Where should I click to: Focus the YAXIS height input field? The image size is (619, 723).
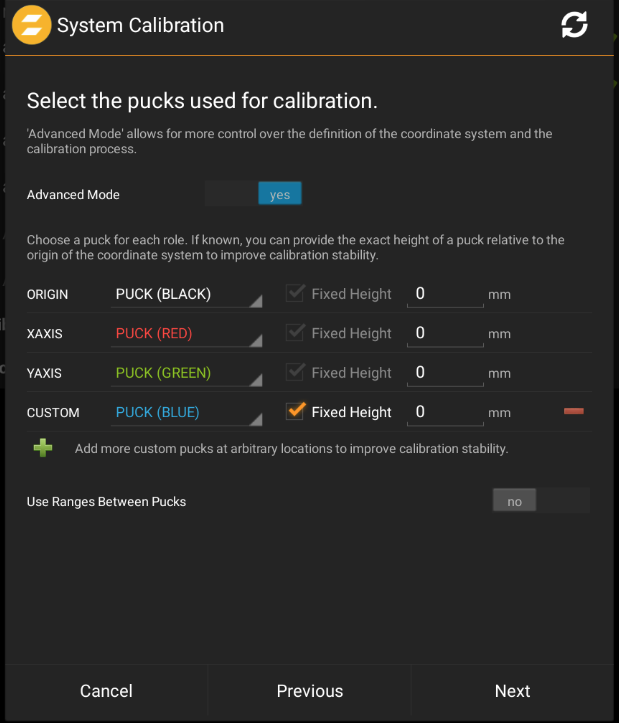tap(445, 372)
